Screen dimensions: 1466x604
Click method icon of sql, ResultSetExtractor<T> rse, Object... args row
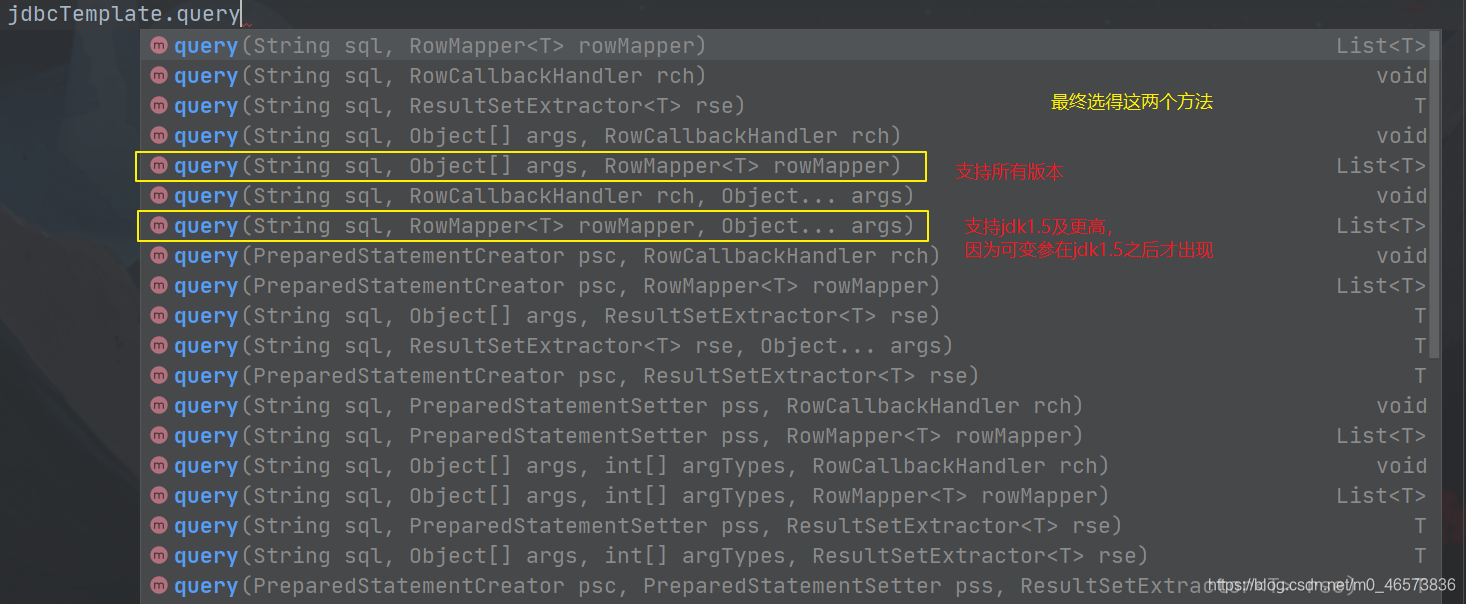coord(158,346)
